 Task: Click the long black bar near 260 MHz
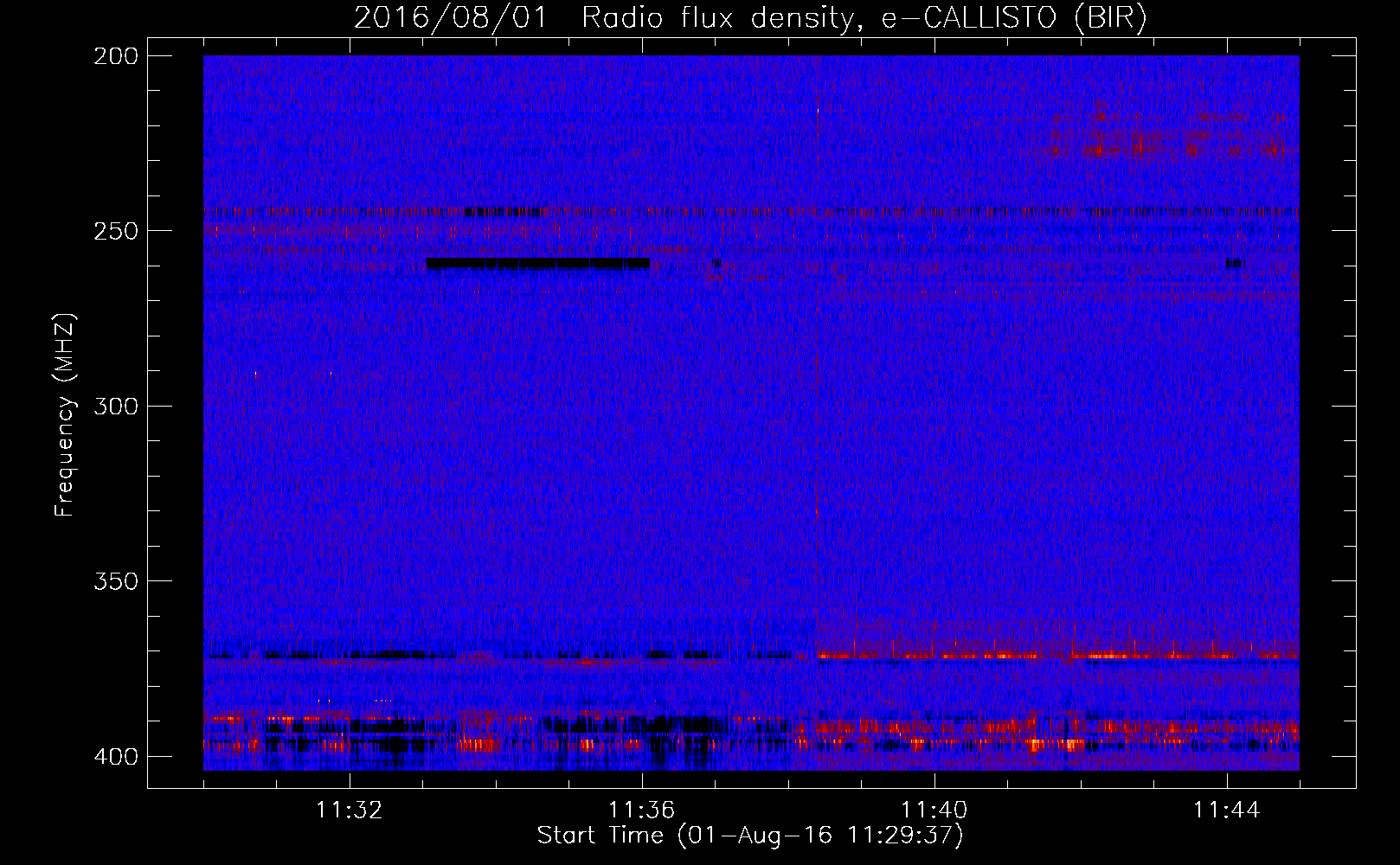(538, 264)
